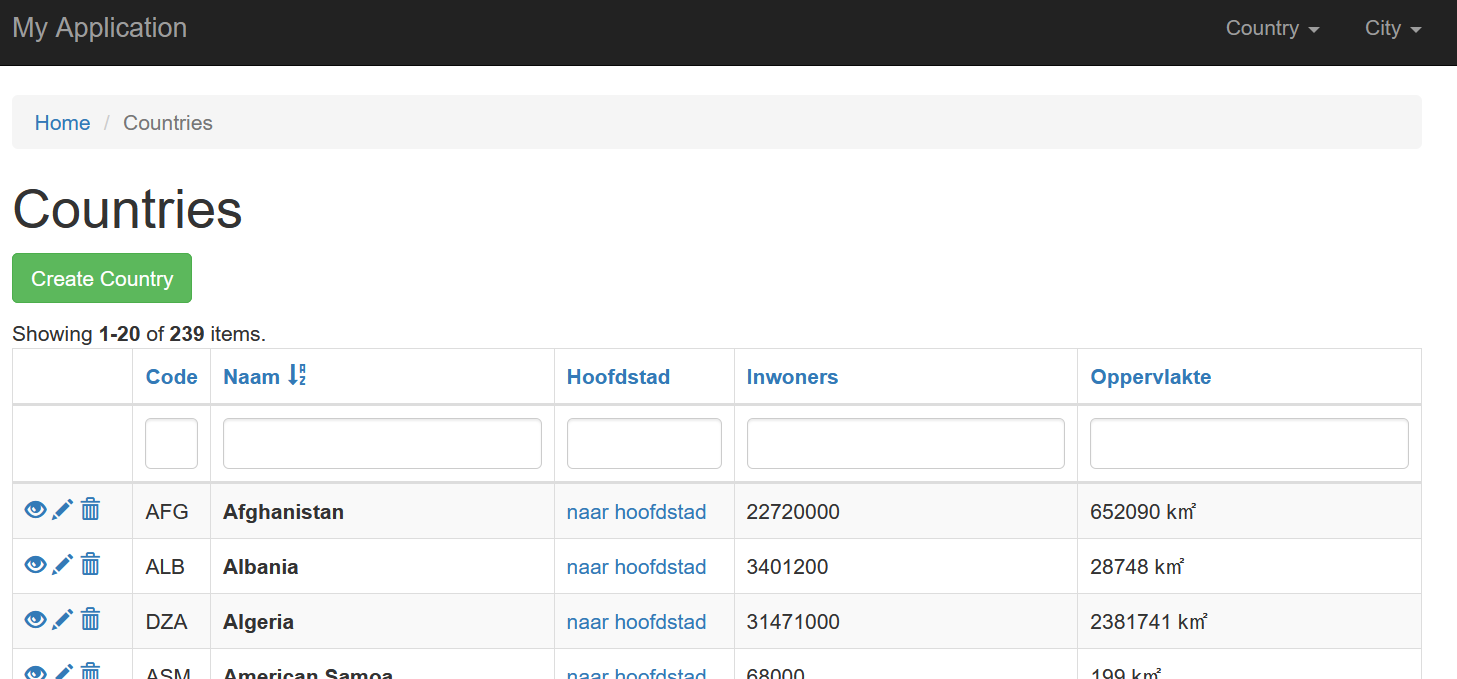1457x679 pixels.
Task: Click the Naam filter input field
Action: click(x=382, y=444)
